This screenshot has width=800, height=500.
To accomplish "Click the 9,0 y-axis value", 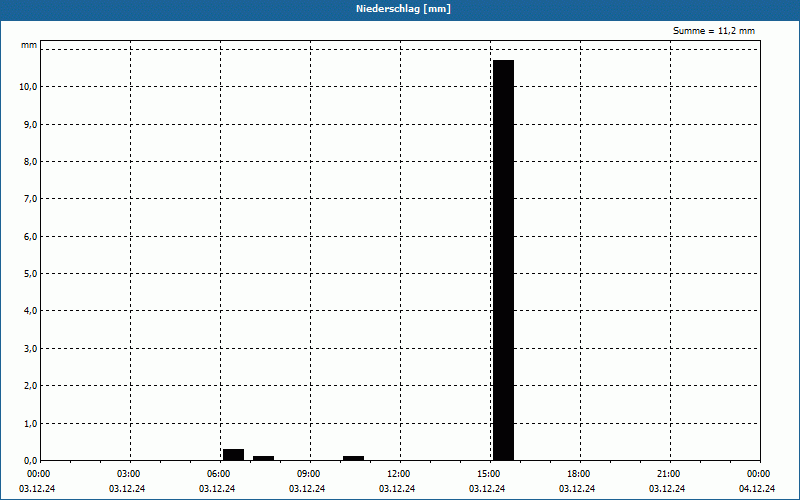I will 31,124.
